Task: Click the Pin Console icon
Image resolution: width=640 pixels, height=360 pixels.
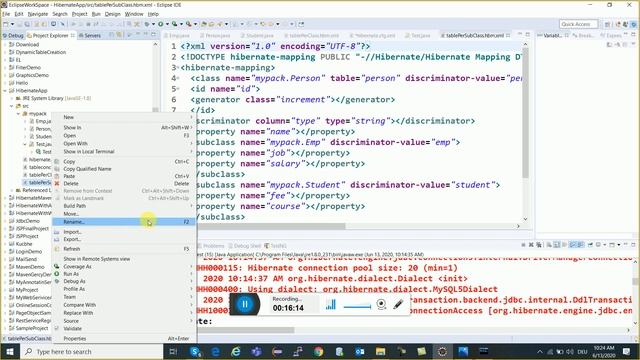Action: coord(590,245)
